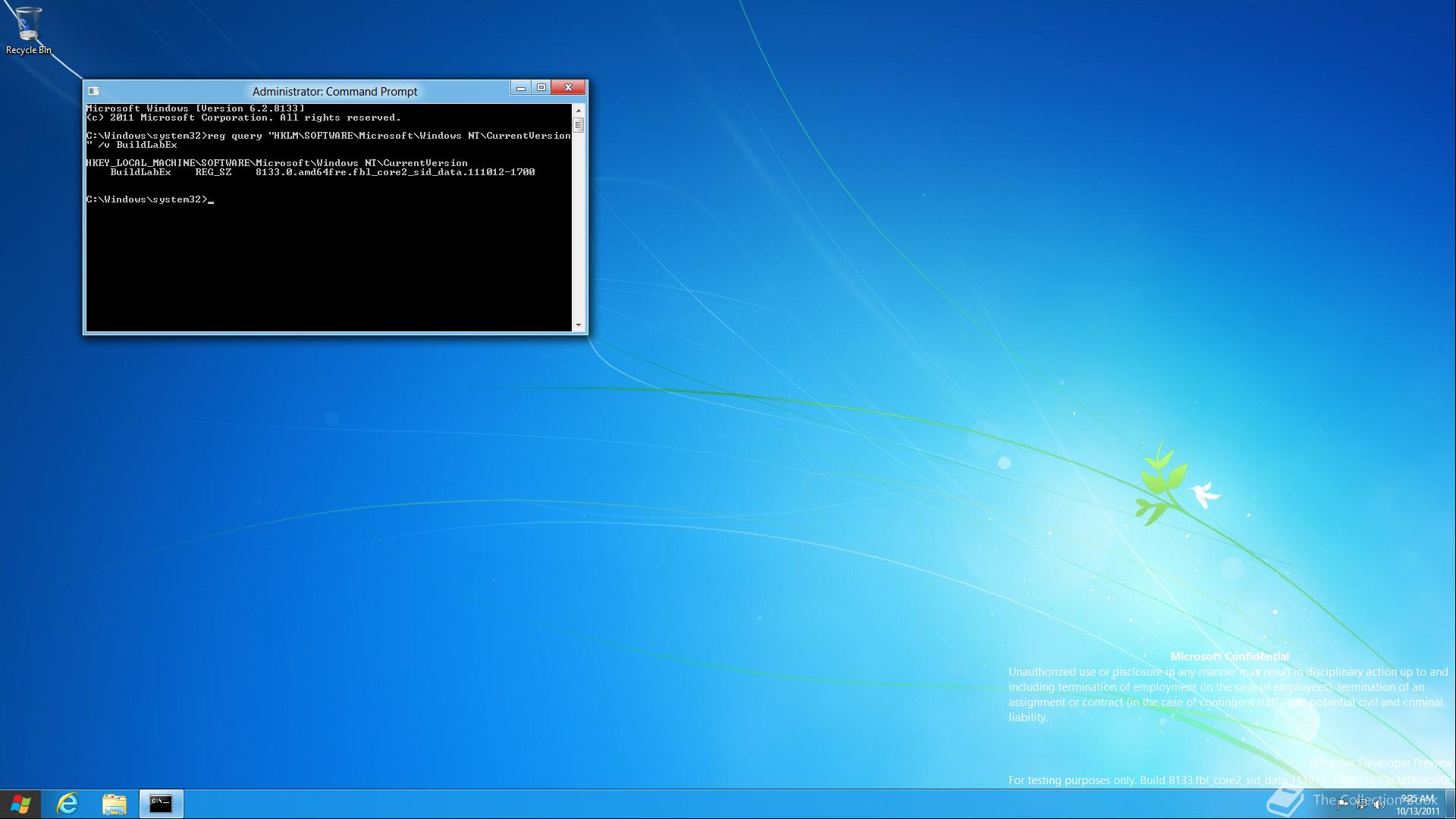1456x819 pixels.
Task: Click the reg query command line
Action: pos(328,136)
